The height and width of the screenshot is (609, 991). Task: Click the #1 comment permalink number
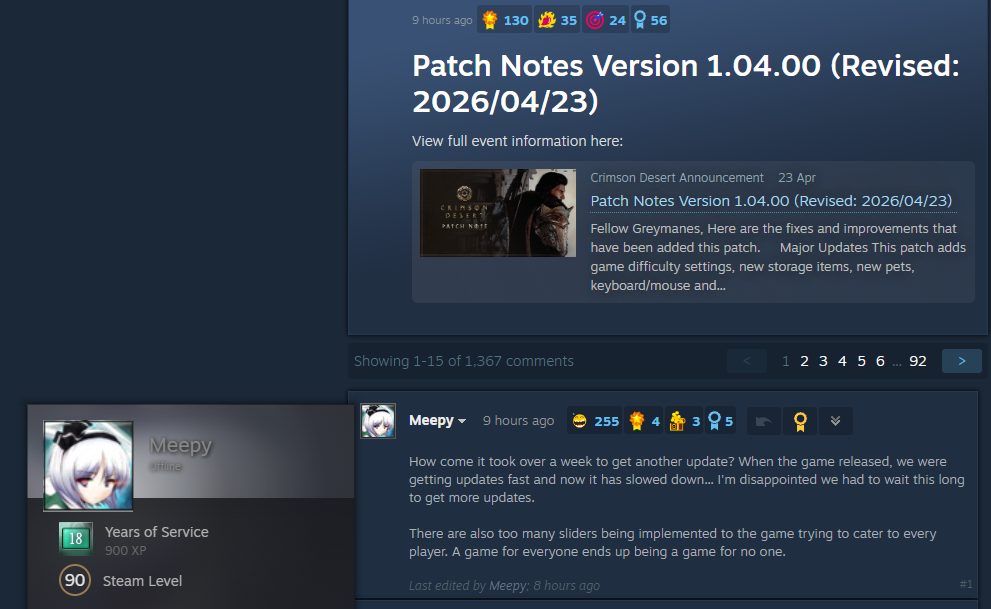[x=966, y=584]
